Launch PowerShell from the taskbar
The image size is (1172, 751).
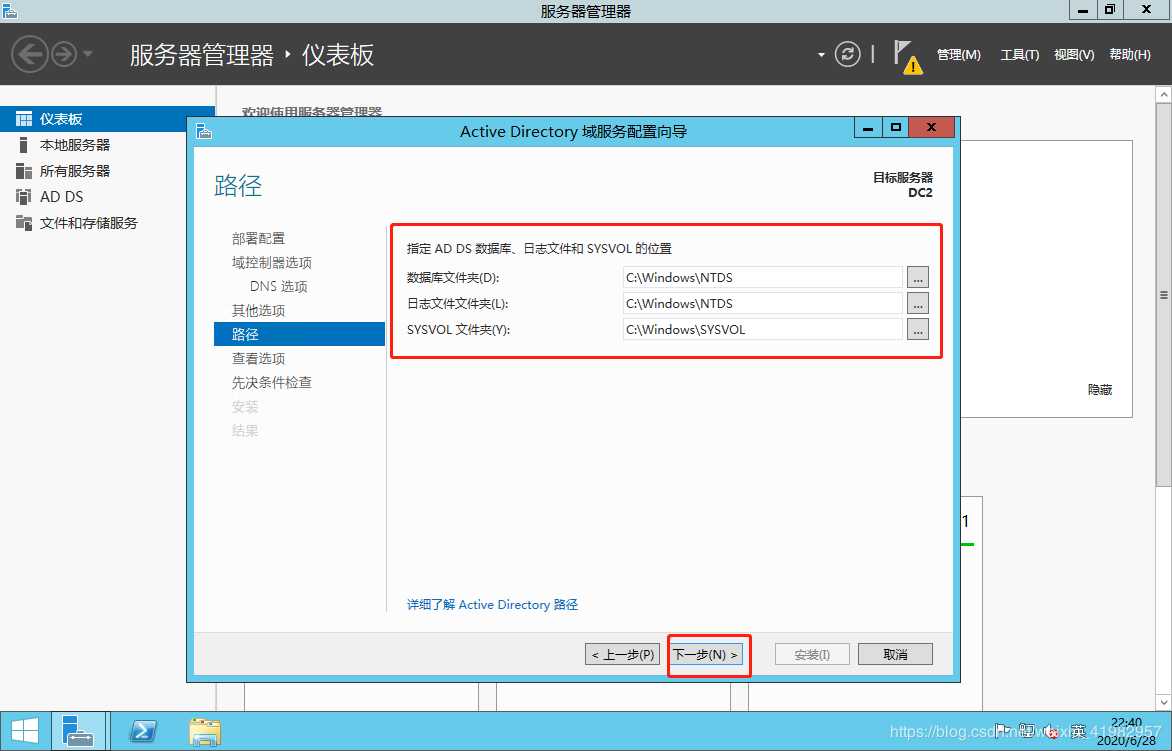(143, 731)
